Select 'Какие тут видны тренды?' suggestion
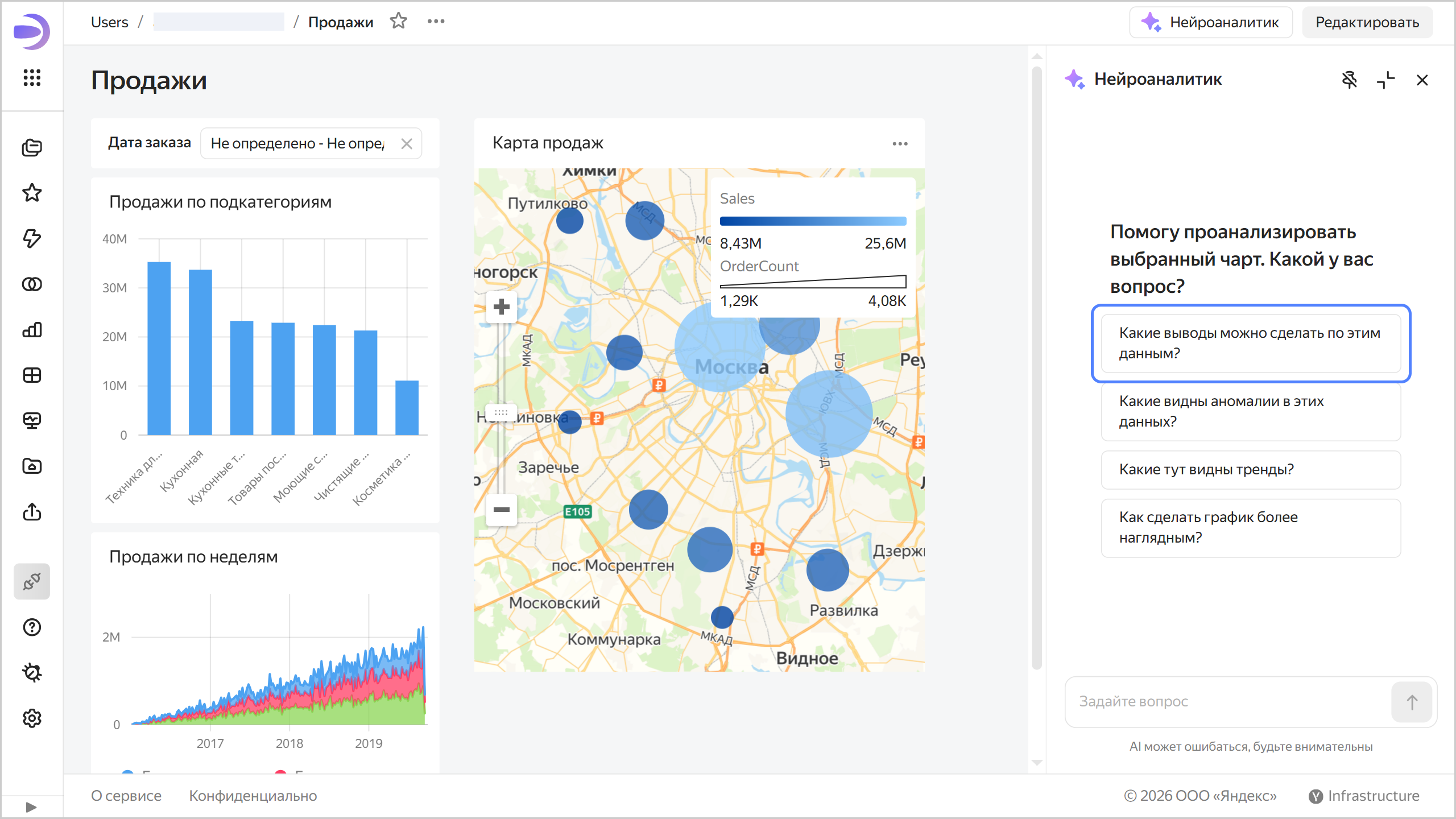 (x=1251, y=470)
